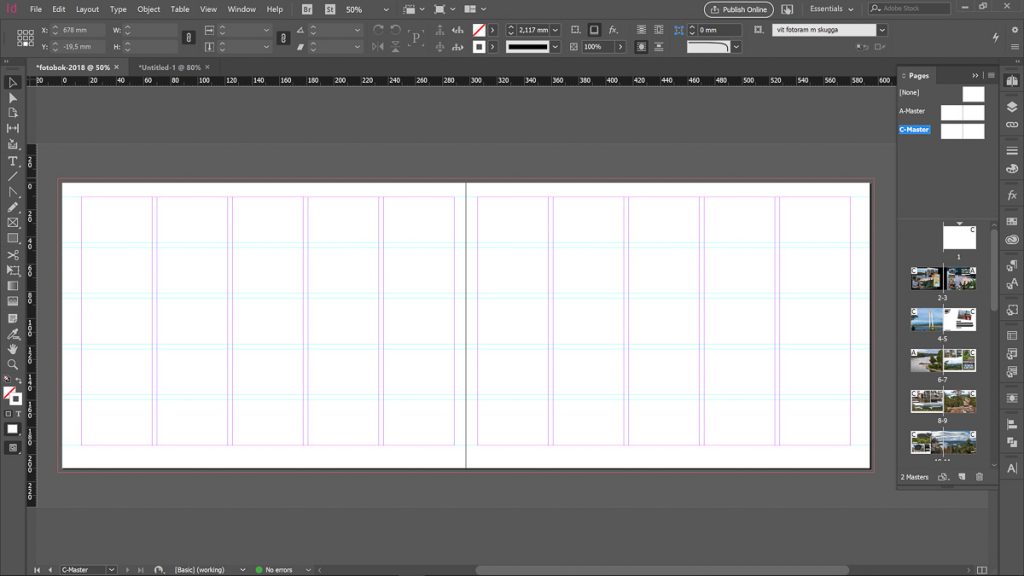Open the C-Master page selector dropdown in the status bar
The width and height of the screenshot is (1024, 576).
click(111, 569)
